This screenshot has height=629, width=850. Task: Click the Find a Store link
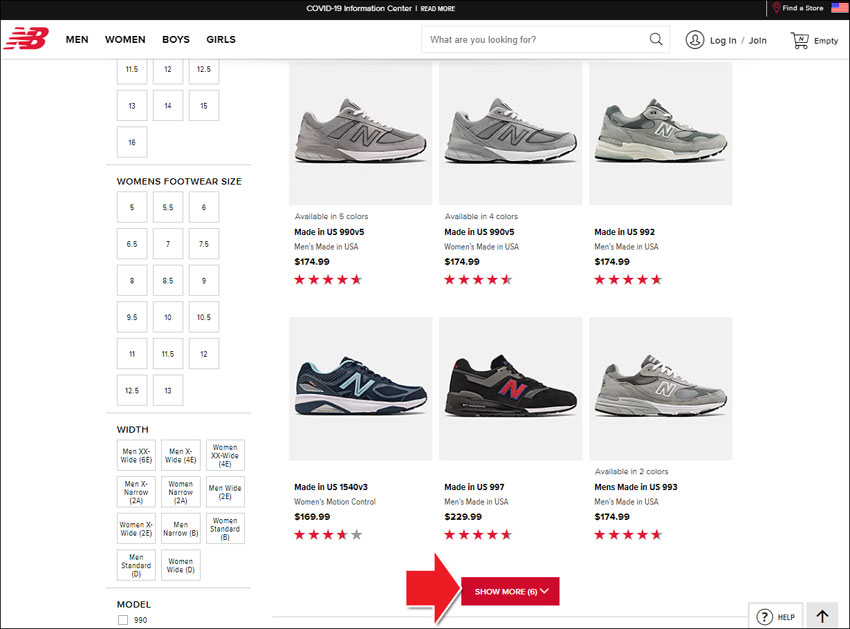[x=802, y=8]
